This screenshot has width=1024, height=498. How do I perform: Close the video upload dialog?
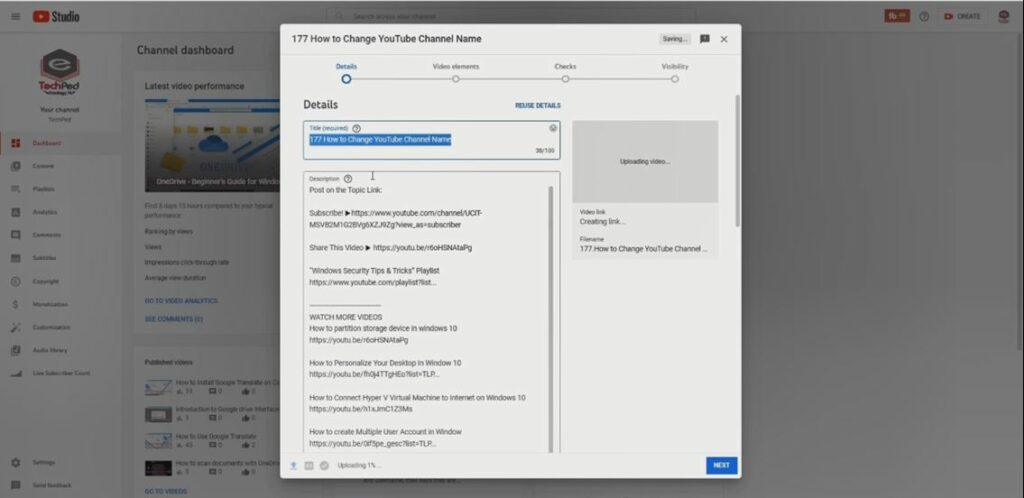coord(724,39)
